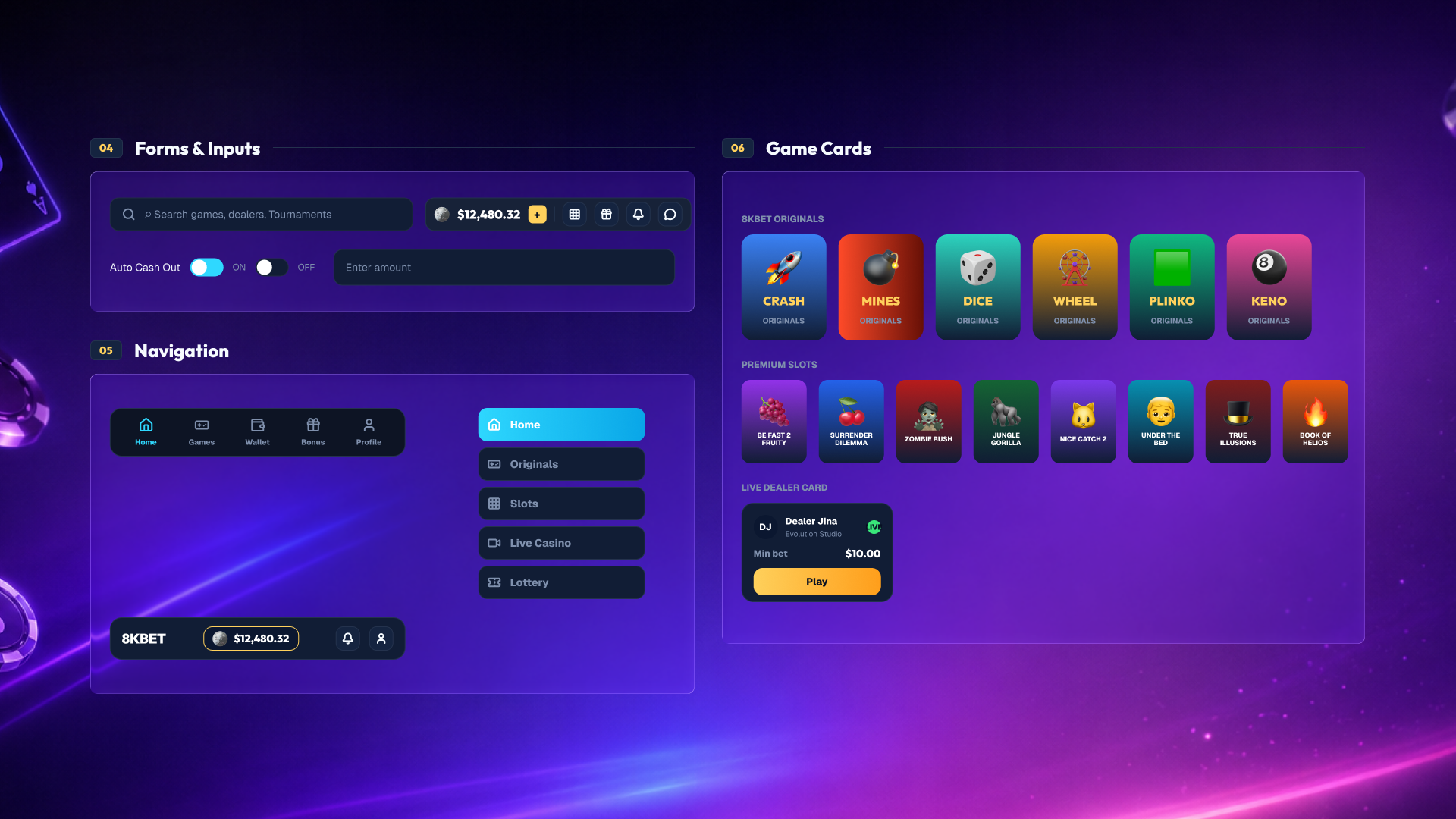Click the yellow plus deposit button
Viewport: 1456px width, 819px height.
click(x=537, y=215)
